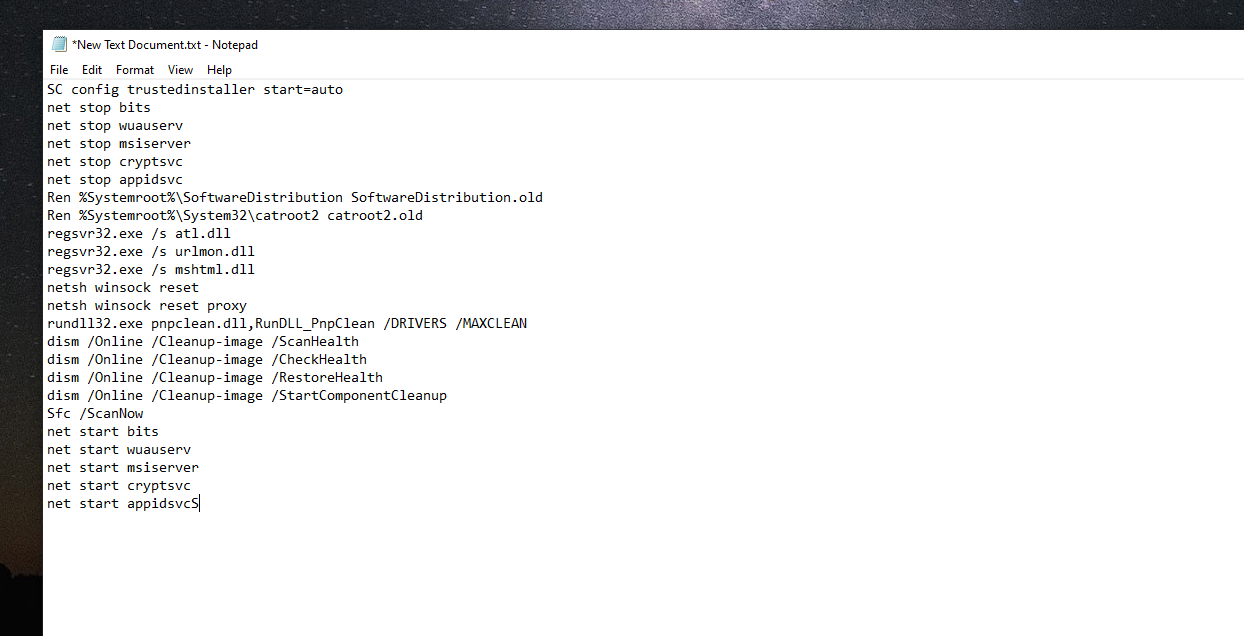Click the "/RestoreHealth" text in dism line

(x=326, y=378)
